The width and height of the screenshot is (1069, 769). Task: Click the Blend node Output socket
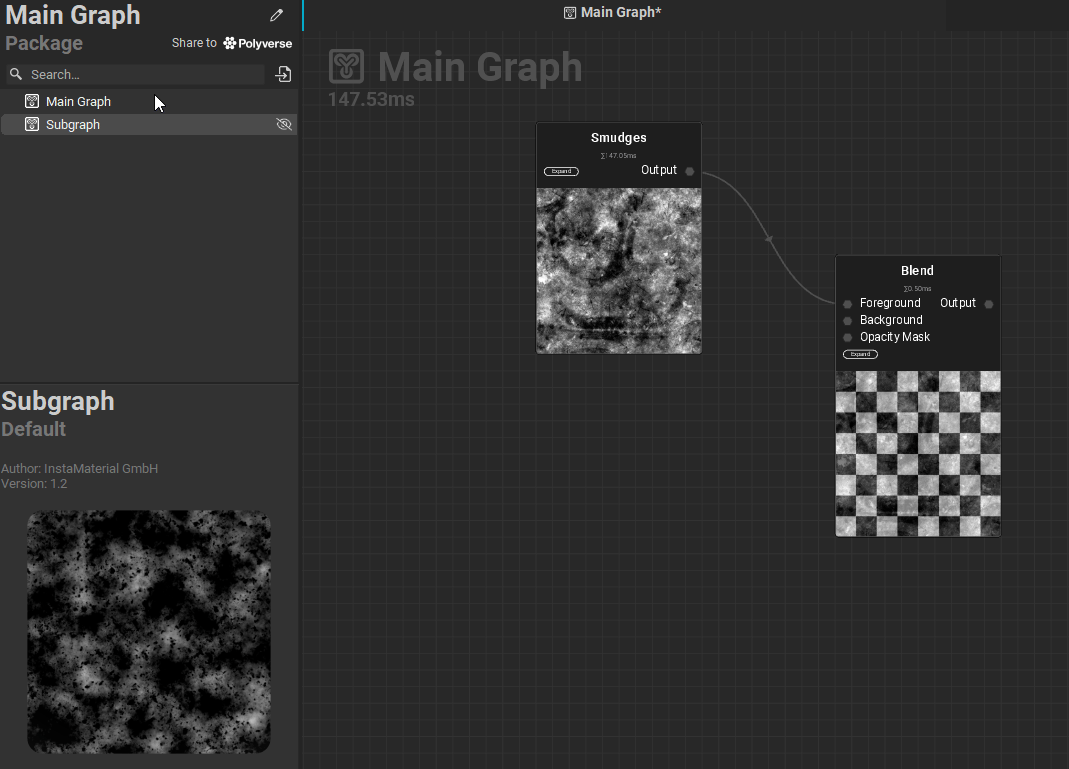[989, 304]
